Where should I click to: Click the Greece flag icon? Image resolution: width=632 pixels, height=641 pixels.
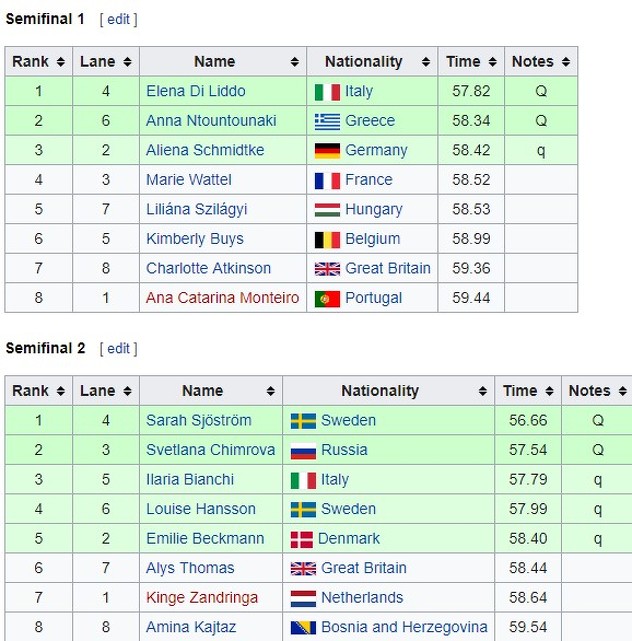point(327,121)
